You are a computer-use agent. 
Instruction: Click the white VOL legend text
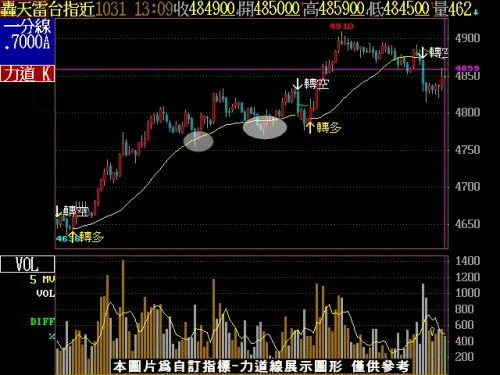point(45,294)
